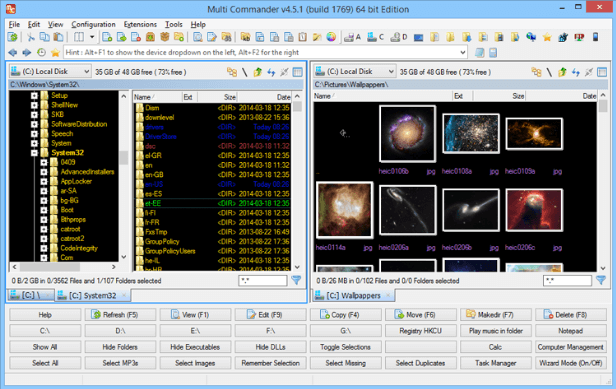Image resolution: width=616 pixels, height=389 pixels.
Task: Select the DriverStore folder row
Action: point(212,136)
